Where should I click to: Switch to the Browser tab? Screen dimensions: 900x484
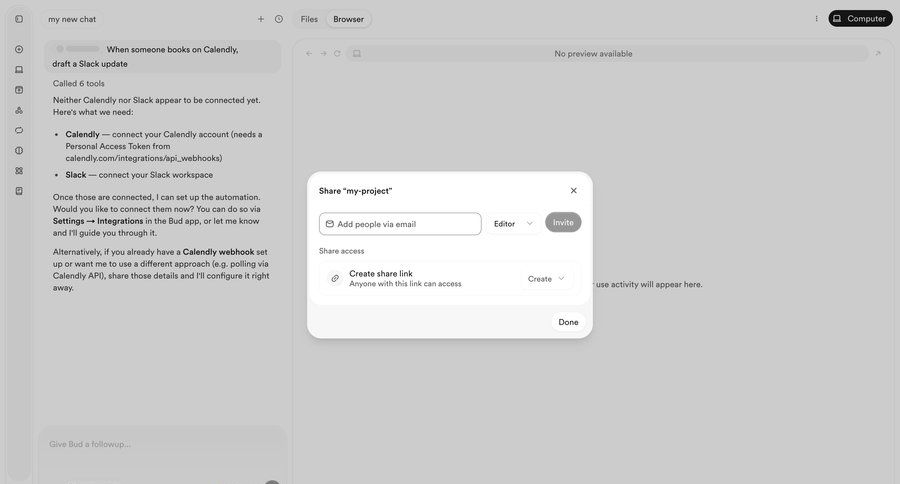[348, 19]
